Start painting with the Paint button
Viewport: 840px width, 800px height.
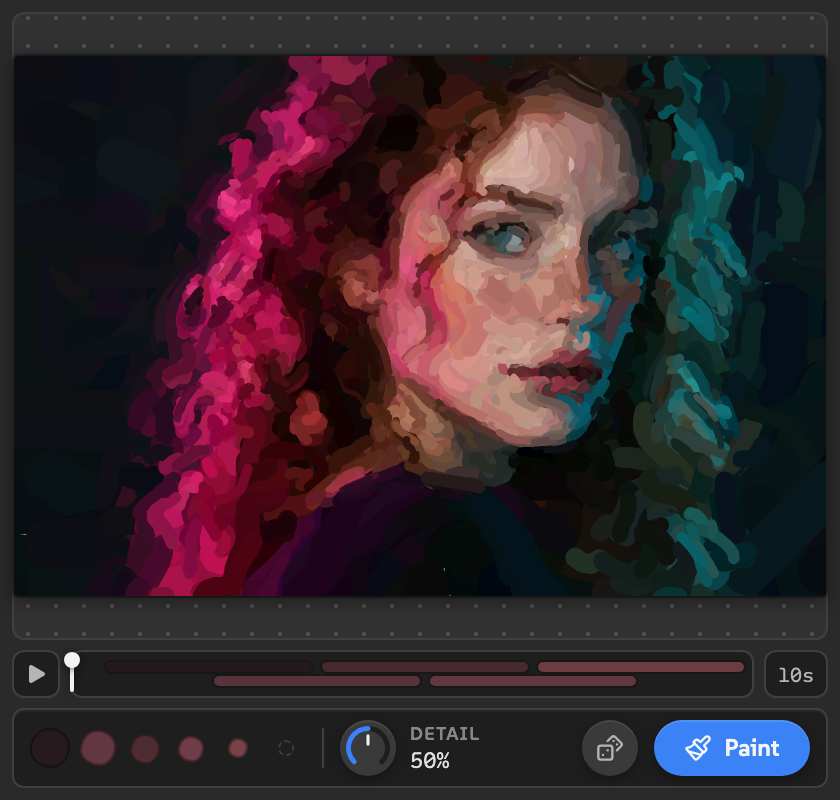732,748
